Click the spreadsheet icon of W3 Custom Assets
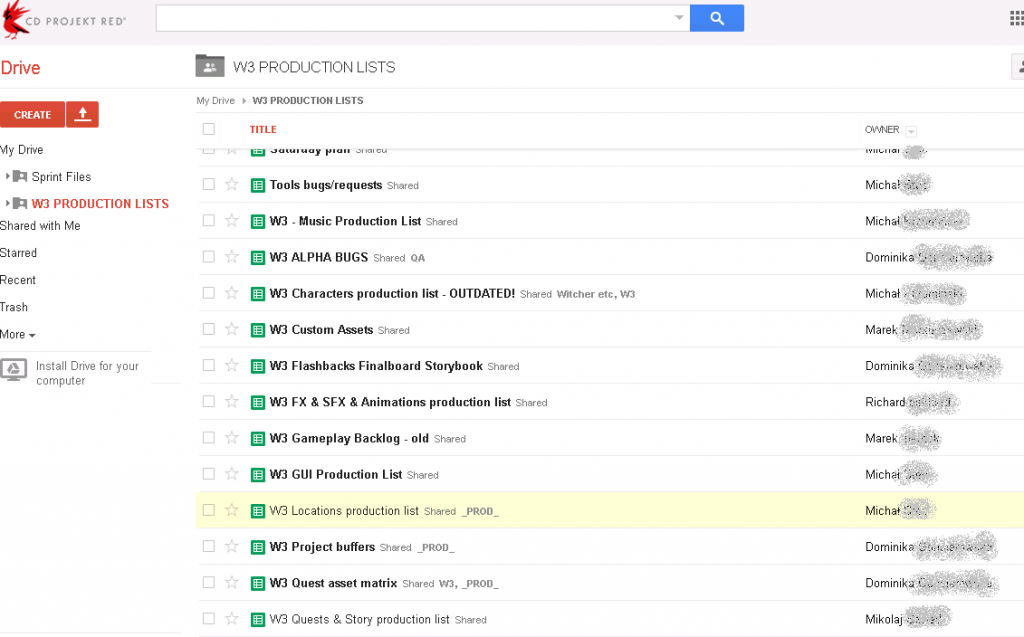Viewport: 1024px width, 637px height. coord(258,330)
